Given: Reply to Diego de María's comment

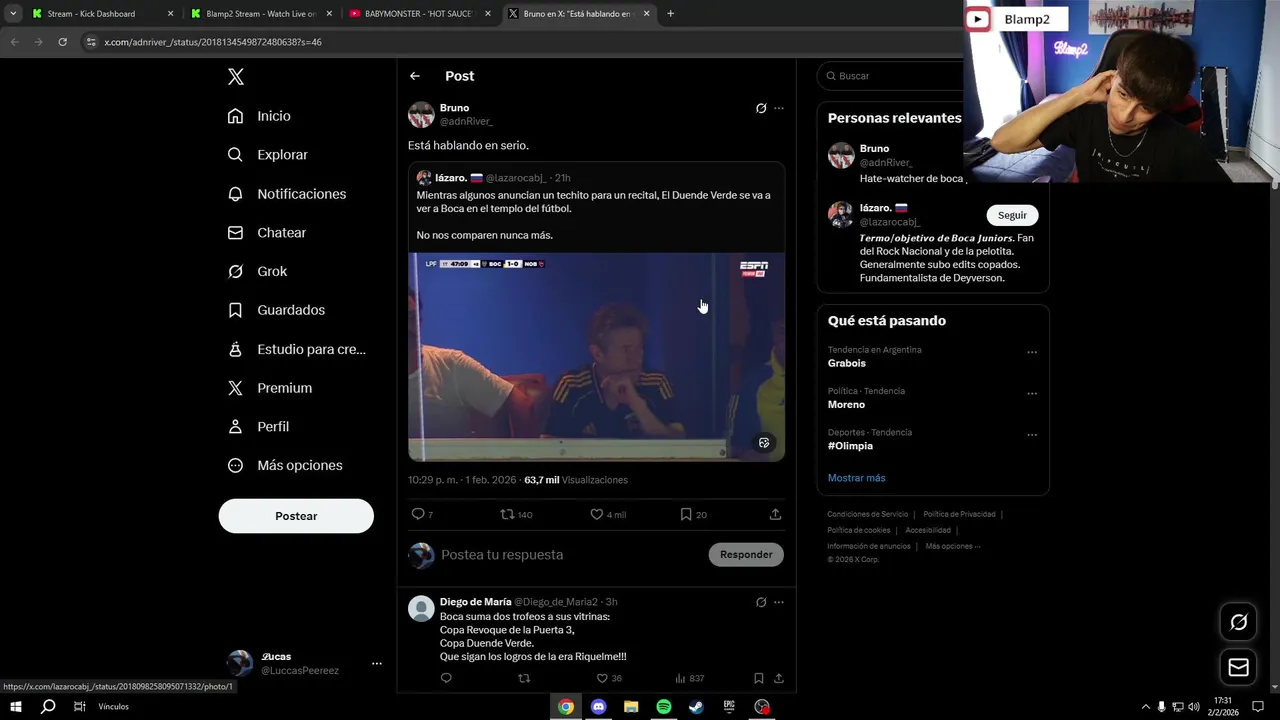Looking at the screenshot, I should tap(446, 678).
